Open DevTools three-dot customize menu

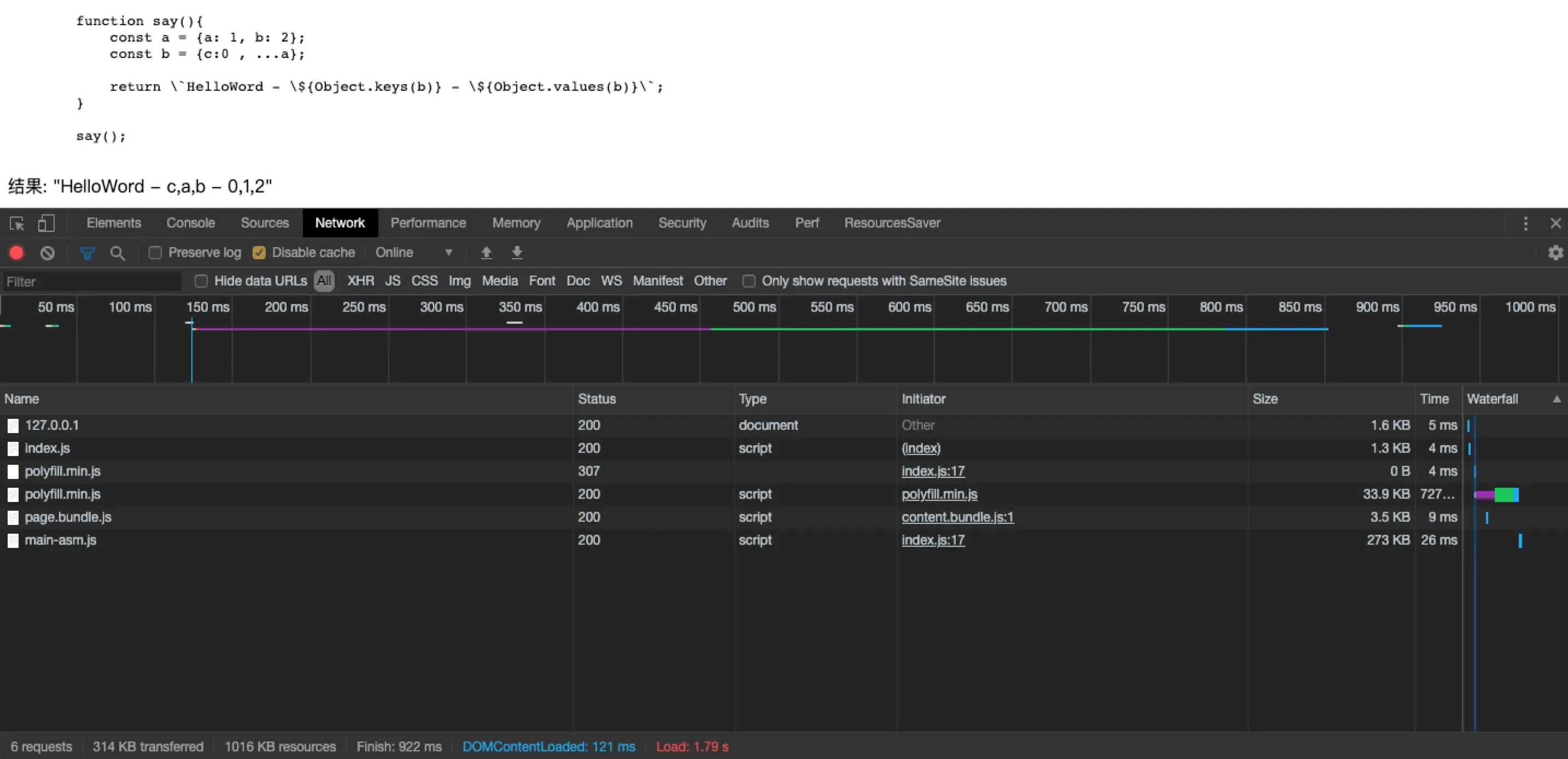(1525, 223)
